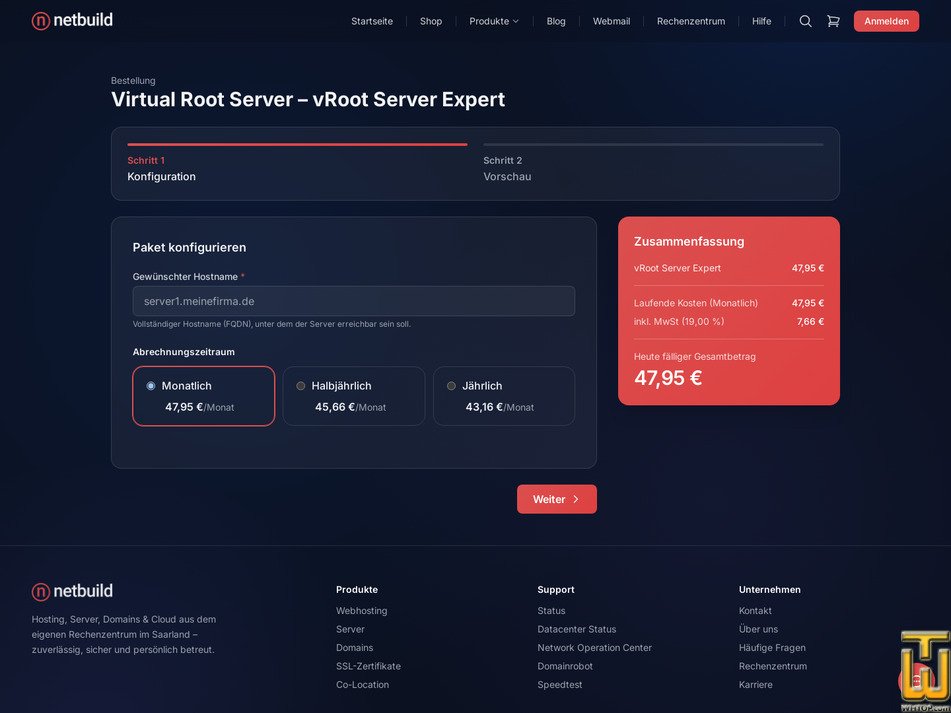The height and width of the screenshot is (713, 951).
Task: Open Kontakt footer link
Action: 755,611
